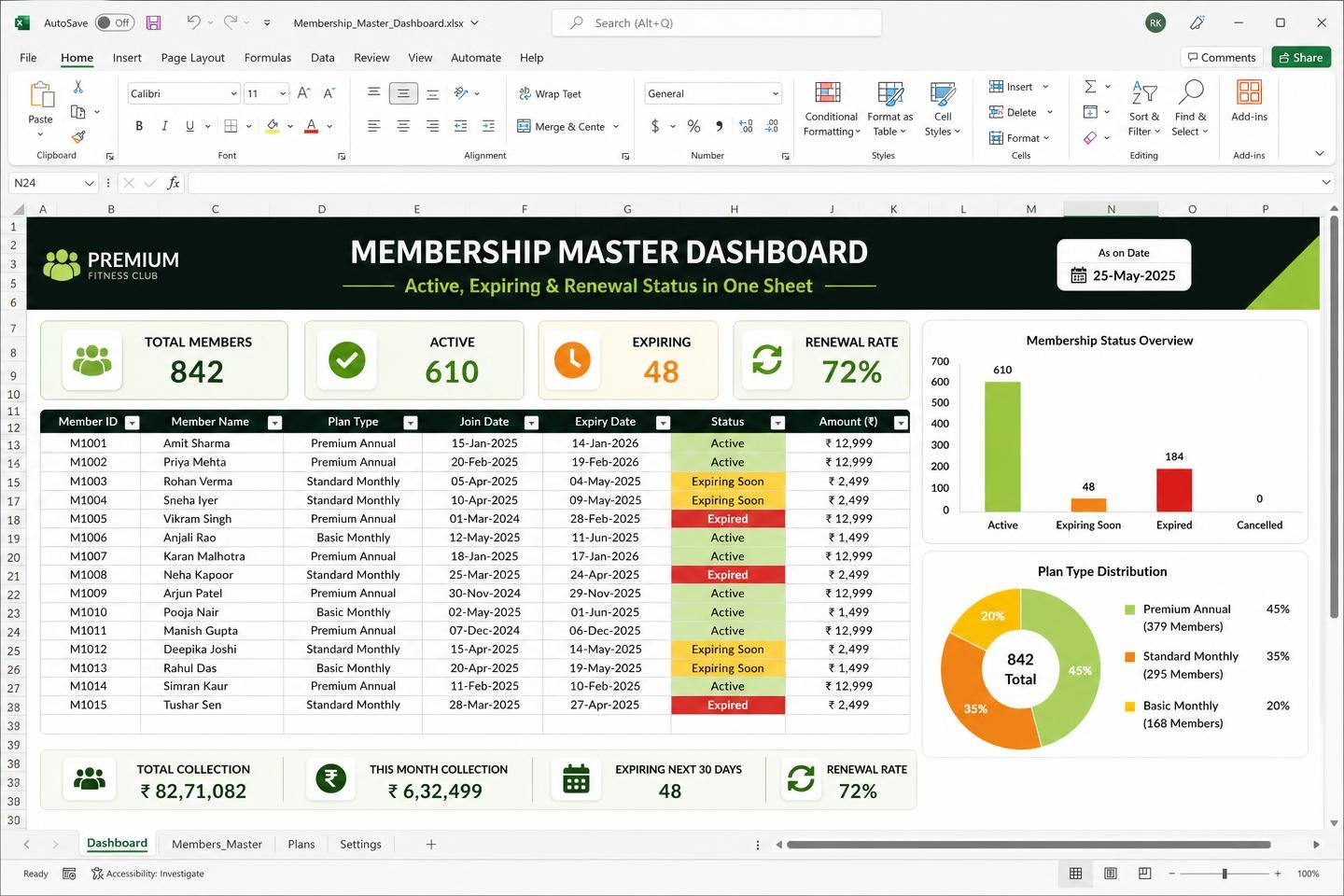Open the Member ID filter dropdown
Image resolution: width=1344 pixels, height=896 pixels.
(x=132, y=423)
